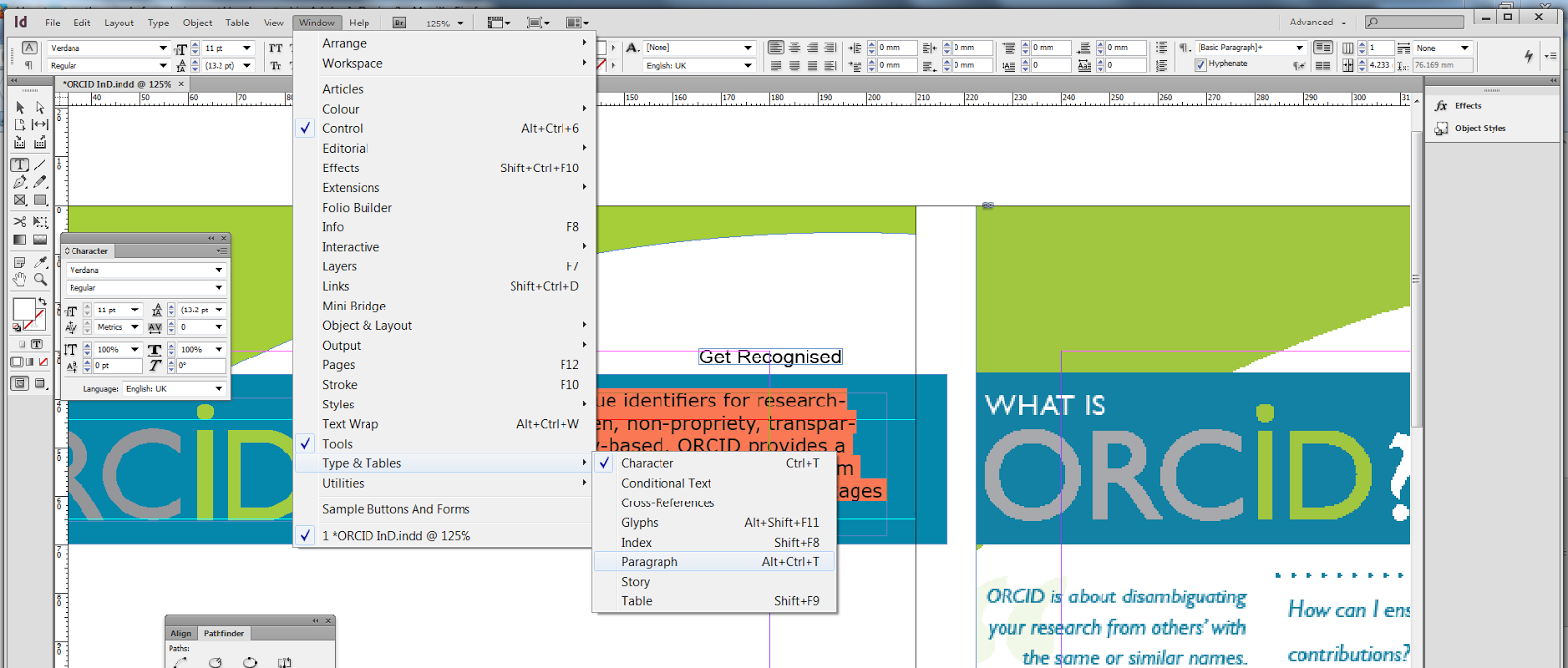
Task: Open the Advanced workspace switcher
Action: click(1317, 22)
